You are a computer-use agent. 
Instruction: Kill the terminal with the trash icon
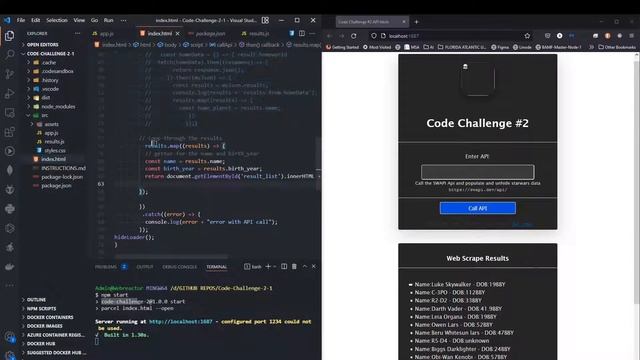[294, 267]
